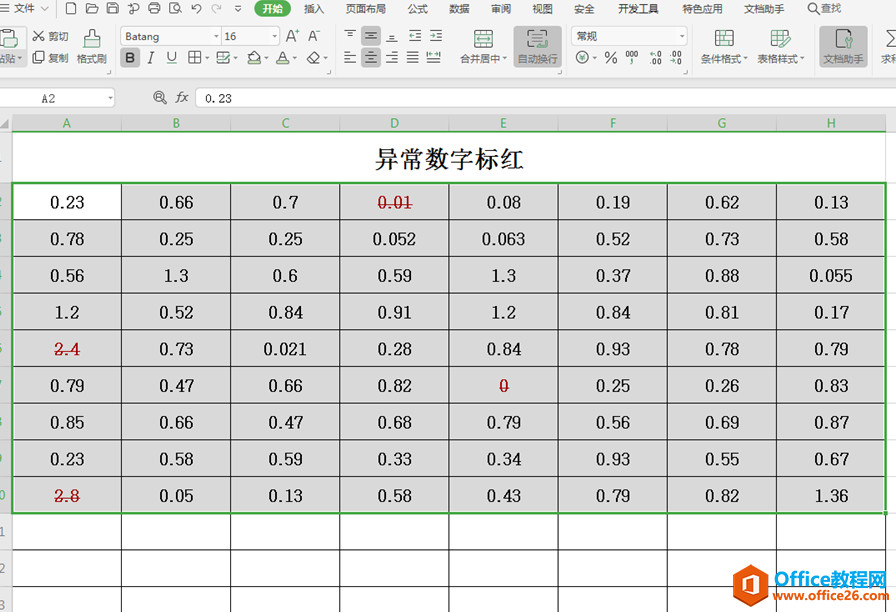Toggle middle vertical alignment
896x613 pixels.
pyautogui.click(x=371, y=36)
